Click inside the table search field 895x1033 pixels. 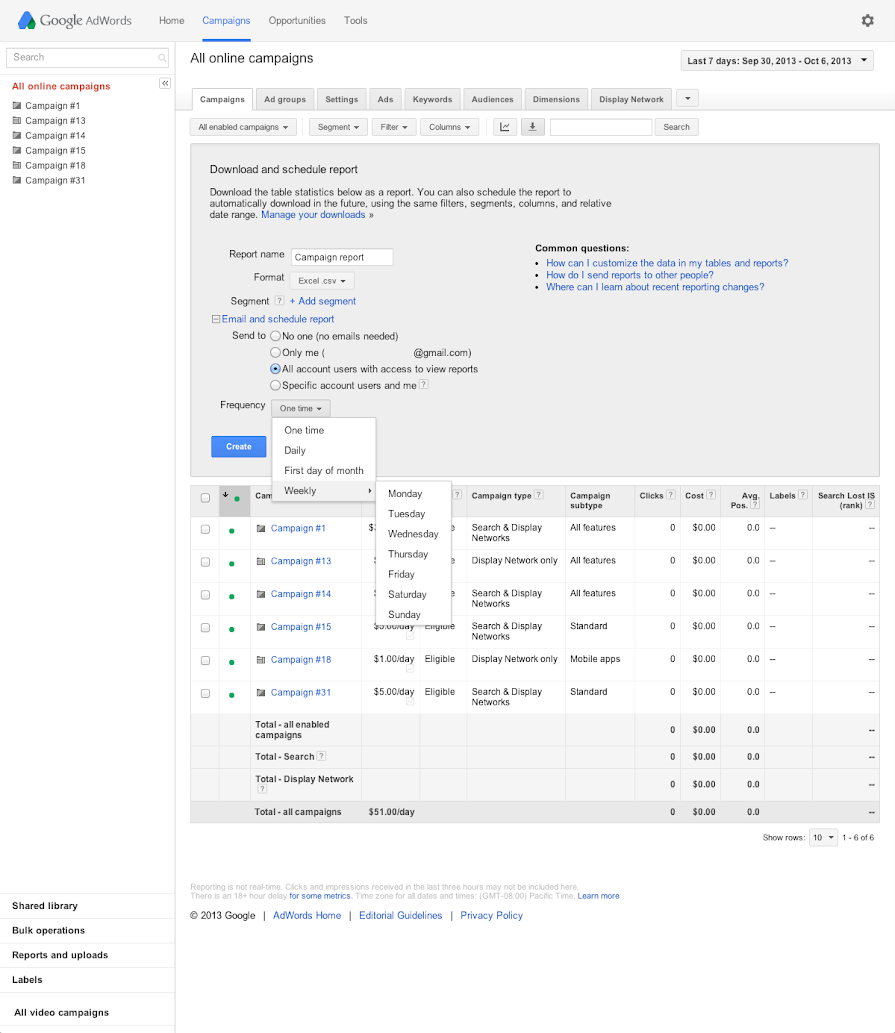[600, 127]
